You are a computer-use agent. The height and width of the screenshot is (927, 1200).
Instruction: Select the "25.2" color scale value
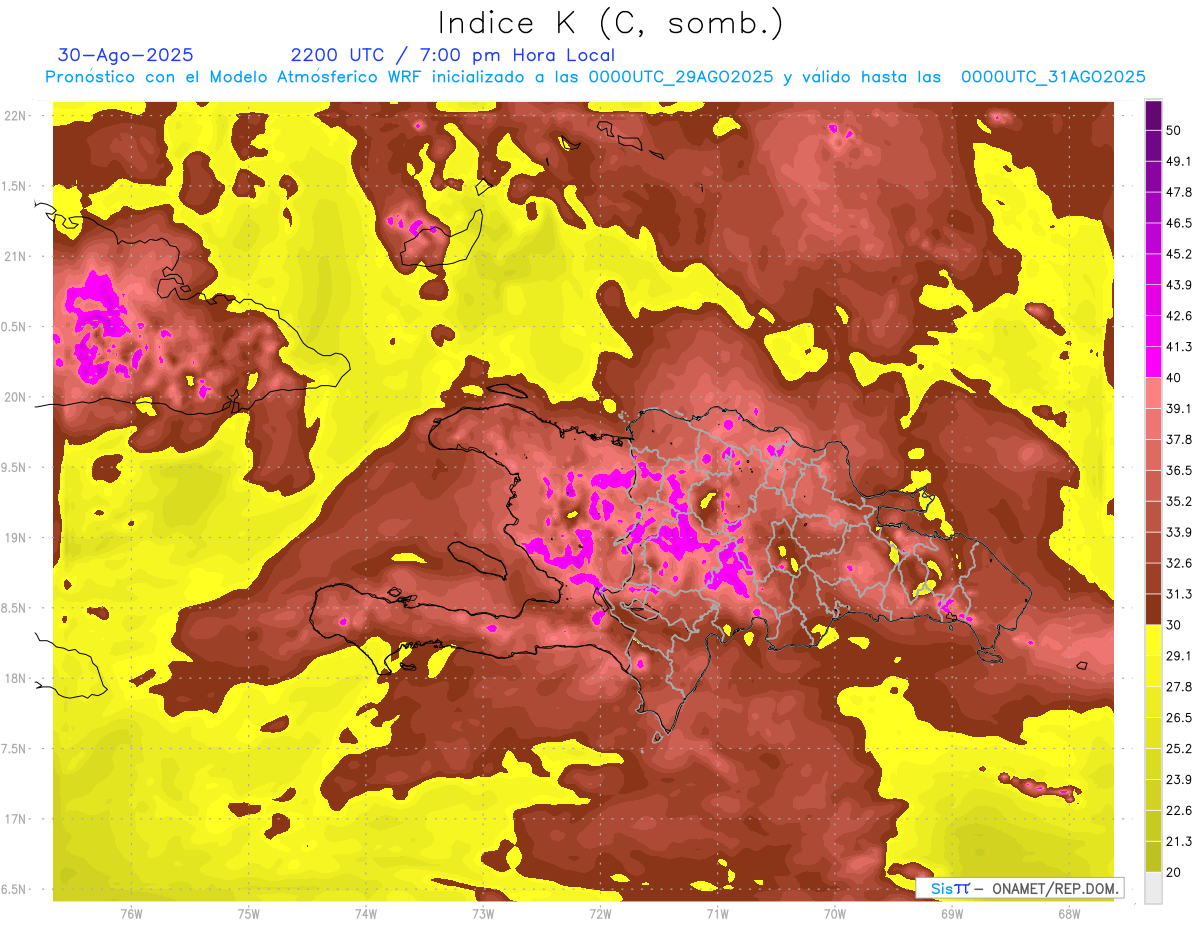pyautogui.click(x=1179, y=749)
